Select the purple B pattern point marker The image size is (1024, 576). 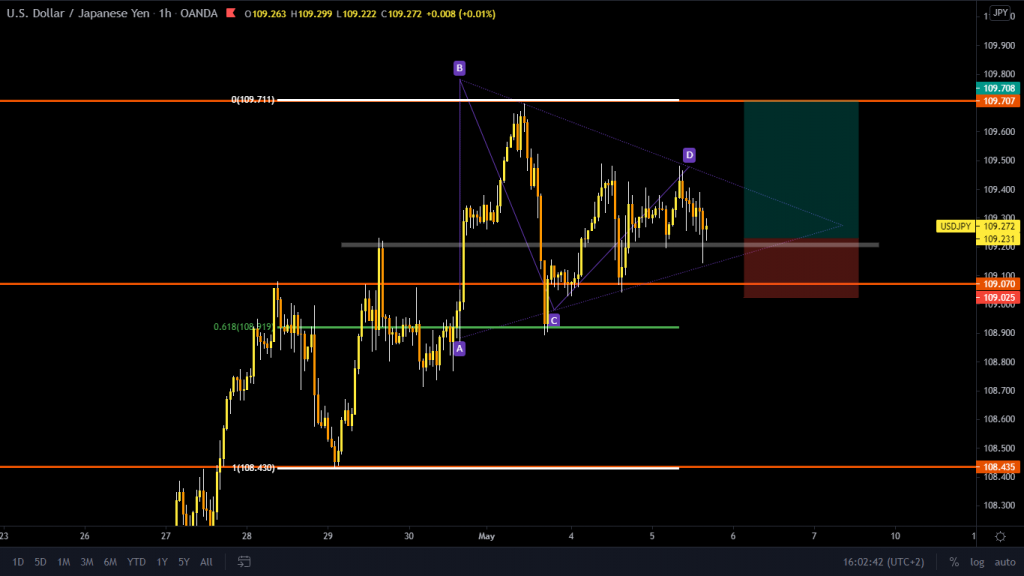click(x=459, y=68)
